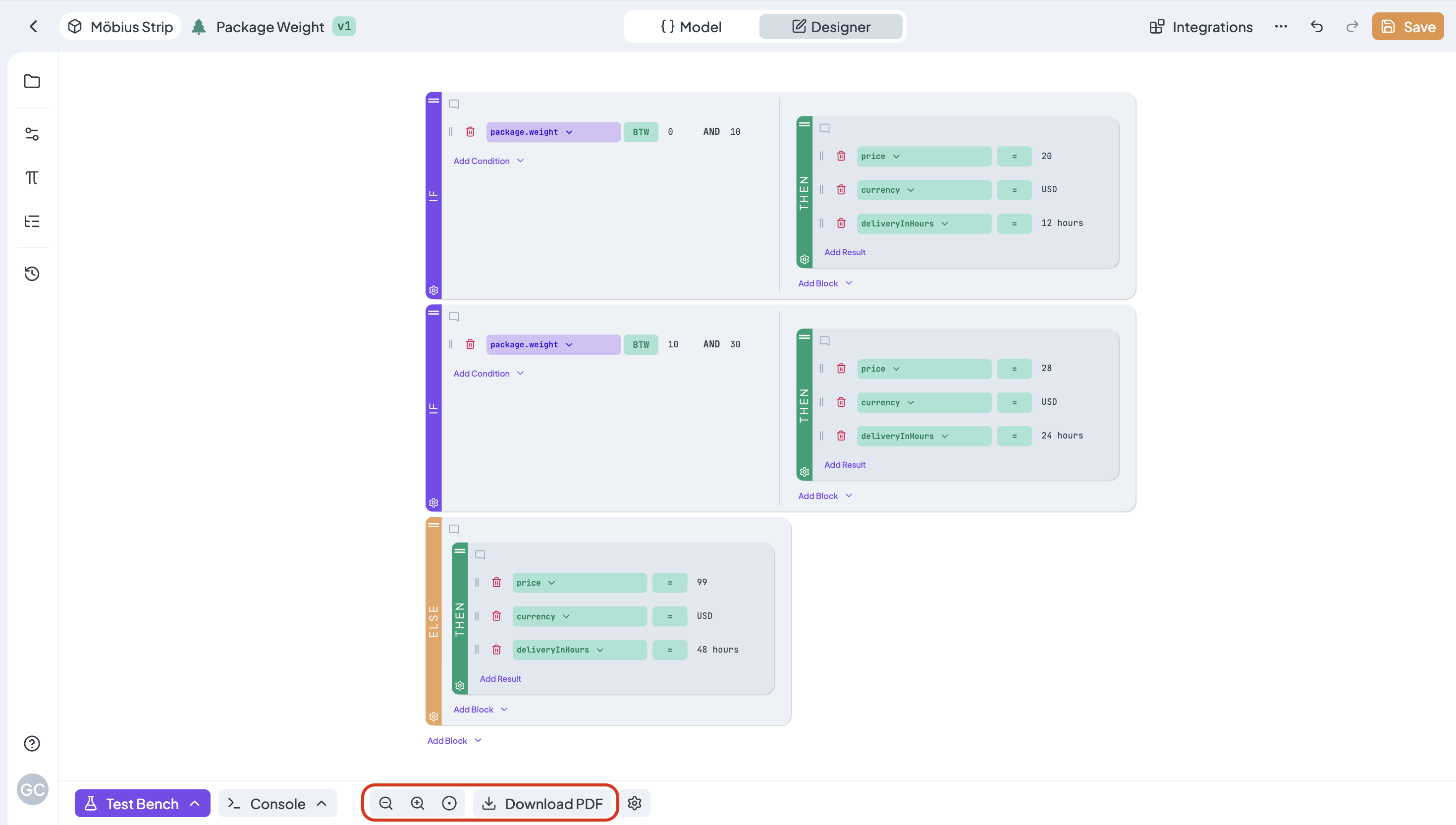
Task: Click the sliders settings icon in sidebar
Action: click(x=32, y=134)
